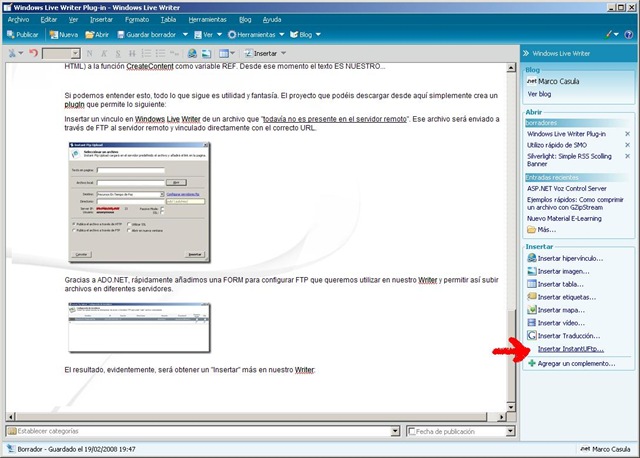Select the FTP upload dialog screenshot image

139,202
